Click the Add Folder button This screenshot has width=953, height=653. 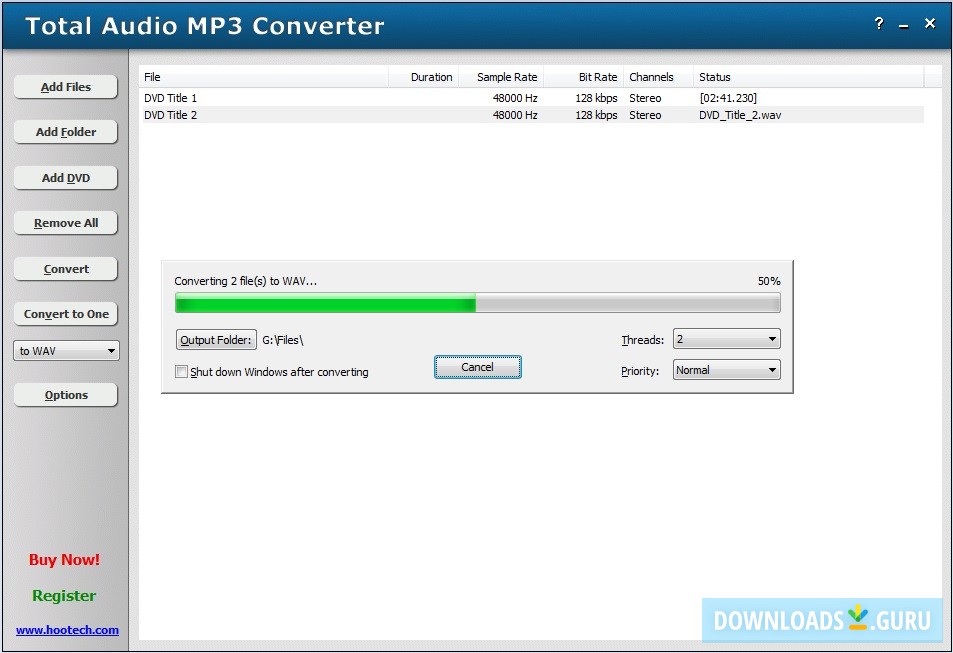pos(65,132)
